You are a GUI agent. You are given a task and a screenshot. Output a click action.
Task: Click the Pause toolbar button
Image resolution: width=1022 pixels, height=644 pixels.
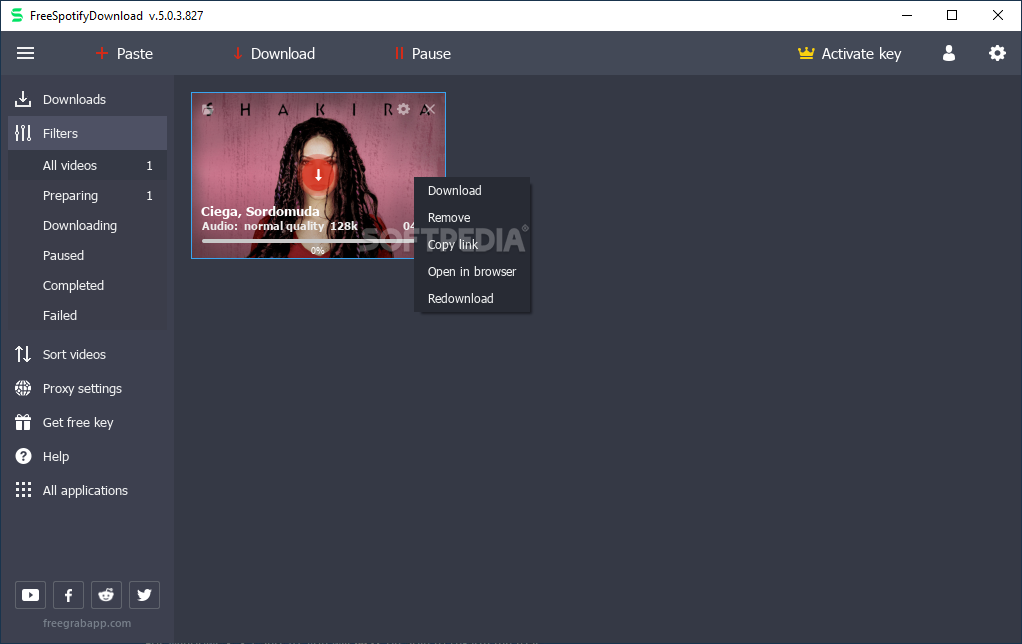(x=422, y=53)
